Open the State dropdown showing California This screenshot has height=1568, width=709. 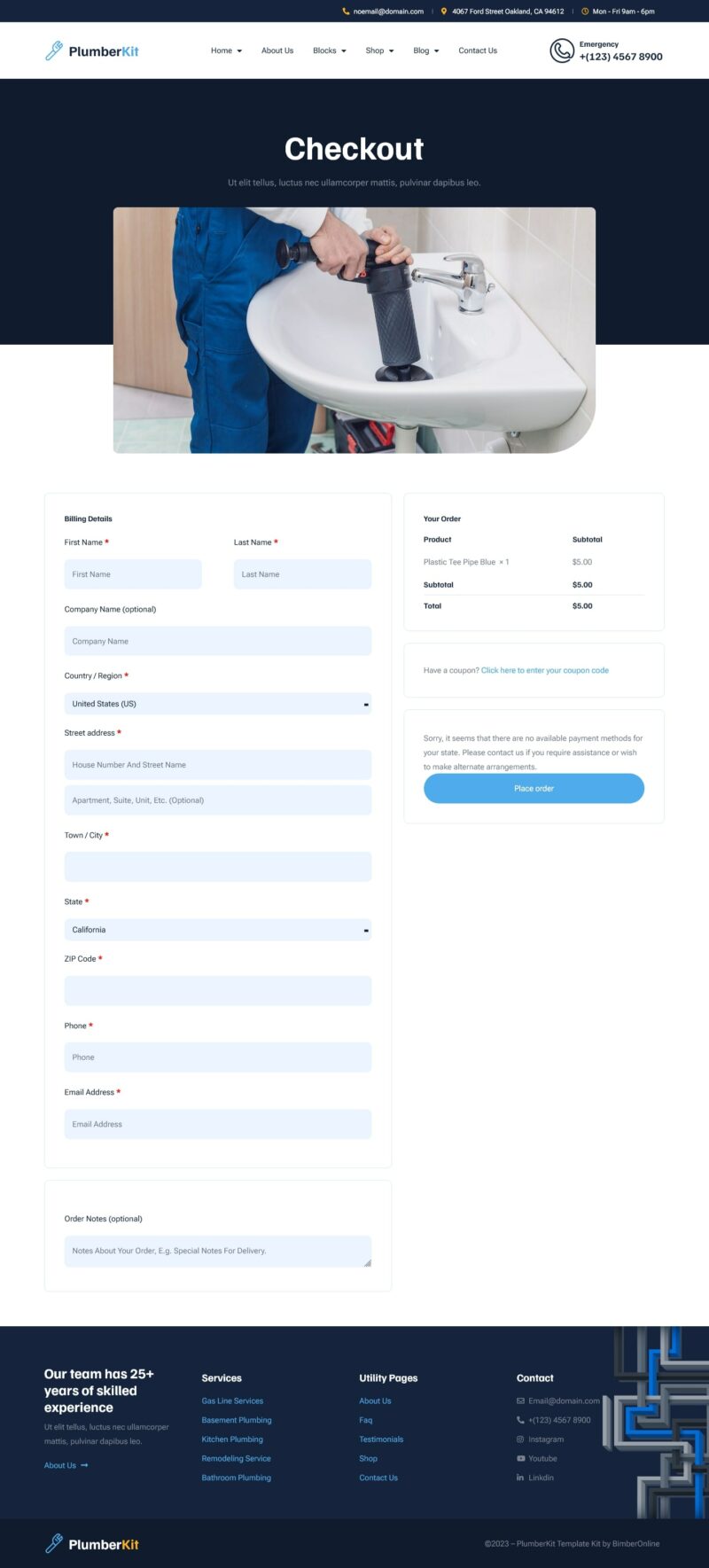point(217,930)
